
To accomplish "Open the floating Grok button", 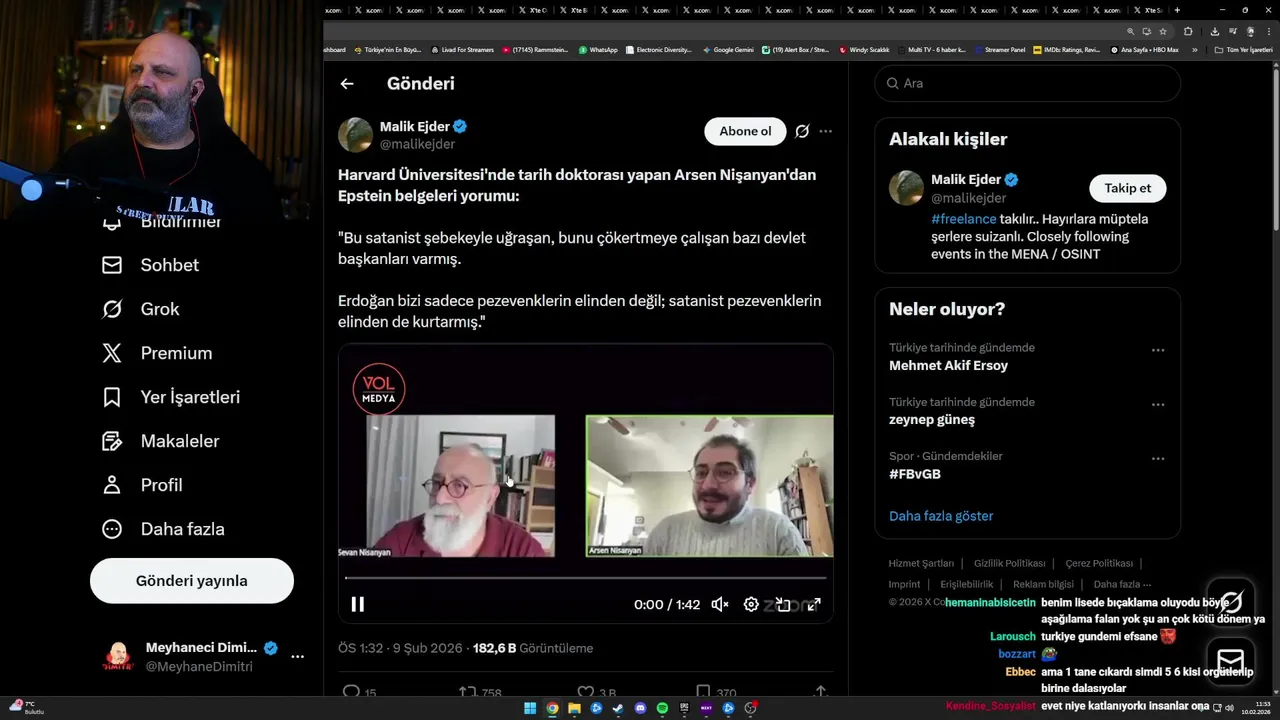I will [x=1231, y=602].
